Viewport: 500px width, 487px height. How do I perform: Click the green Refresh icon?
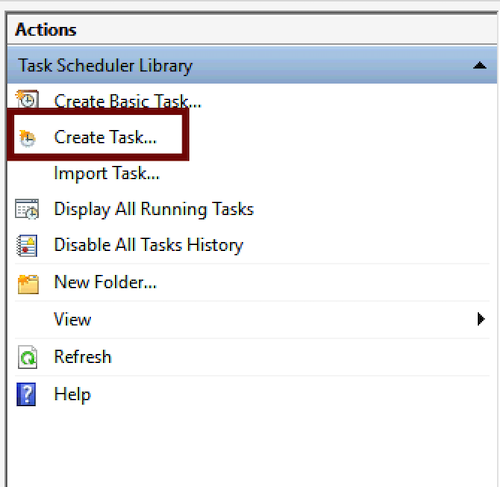coord(27,357)
